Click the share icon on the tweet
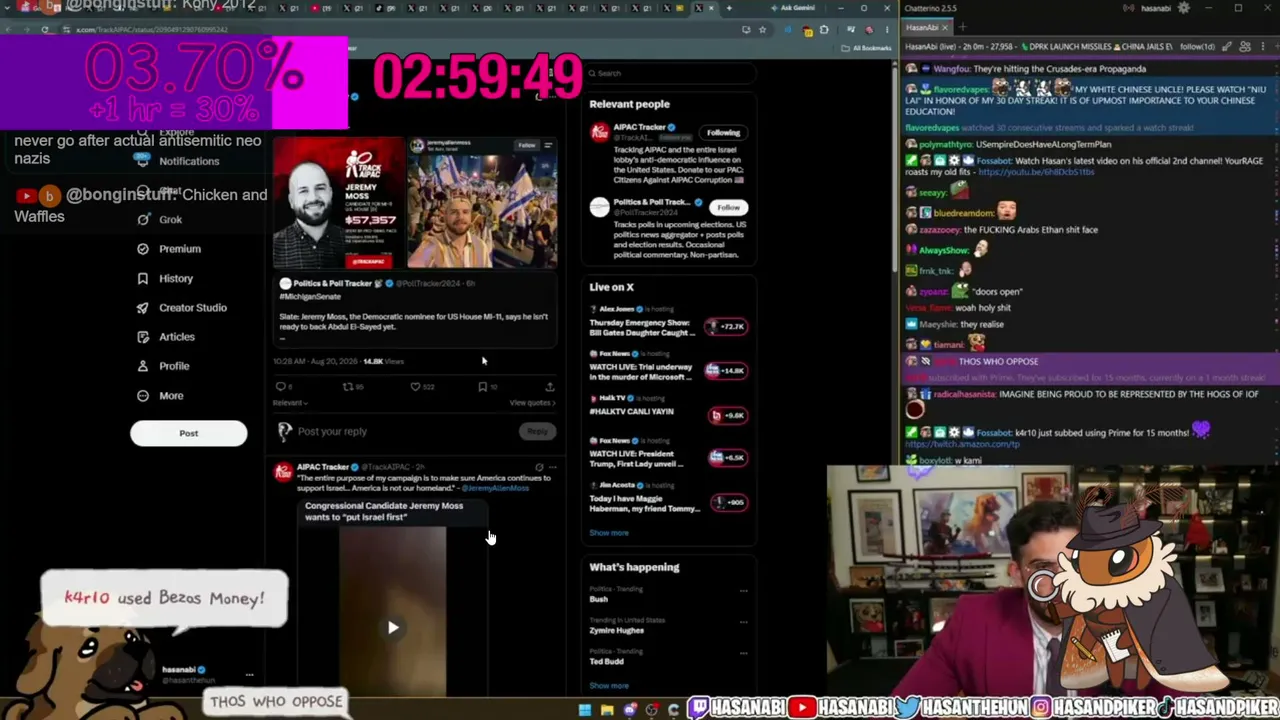This screenshot has width=1280, height=720. pyautogui.click(x=549, y=386)
